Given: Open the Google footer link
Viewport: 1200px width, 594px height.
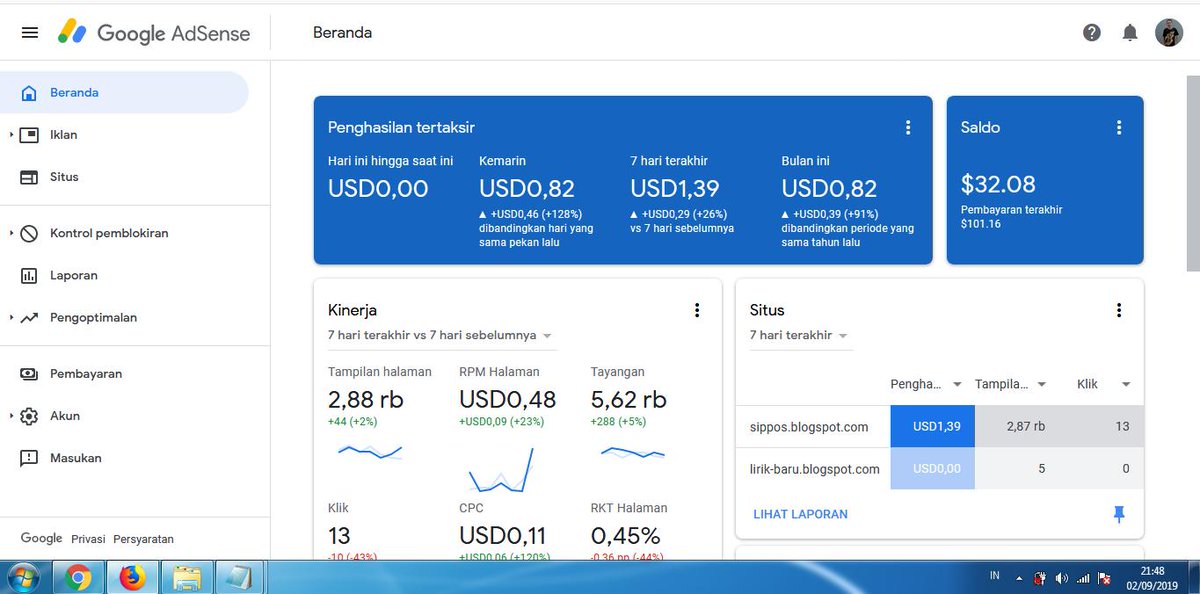Looking at the screenshot, I should (x=41, y=538).
